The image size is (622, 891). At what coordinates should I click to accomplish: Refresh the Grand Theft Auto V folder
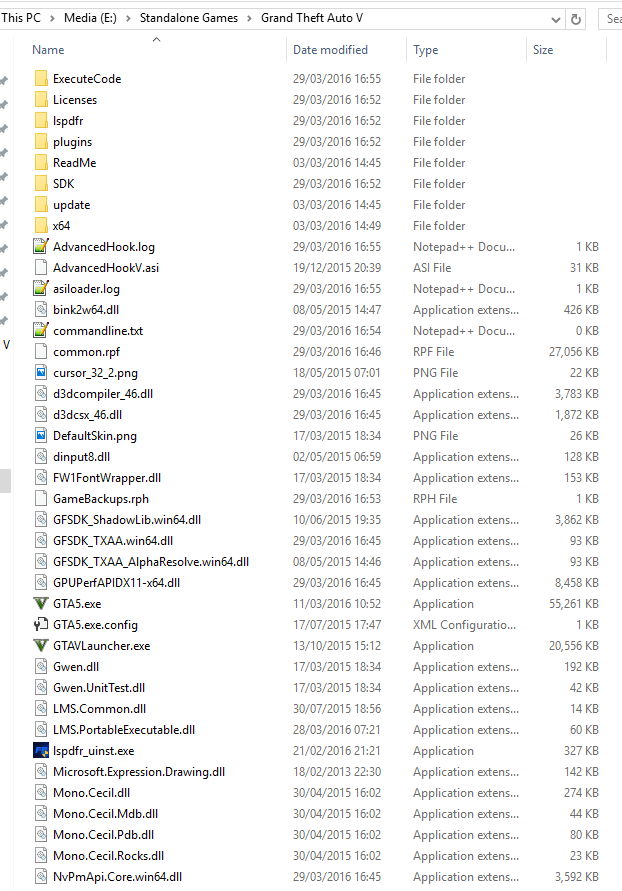[576, 19]
